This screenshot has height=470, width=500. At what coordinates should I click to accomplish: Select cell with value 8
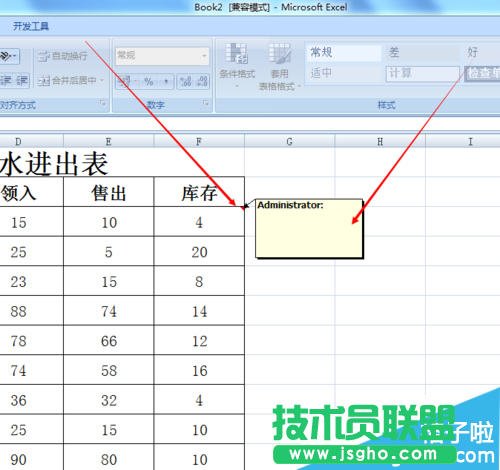pyautogui.click(x=199, y=281)
